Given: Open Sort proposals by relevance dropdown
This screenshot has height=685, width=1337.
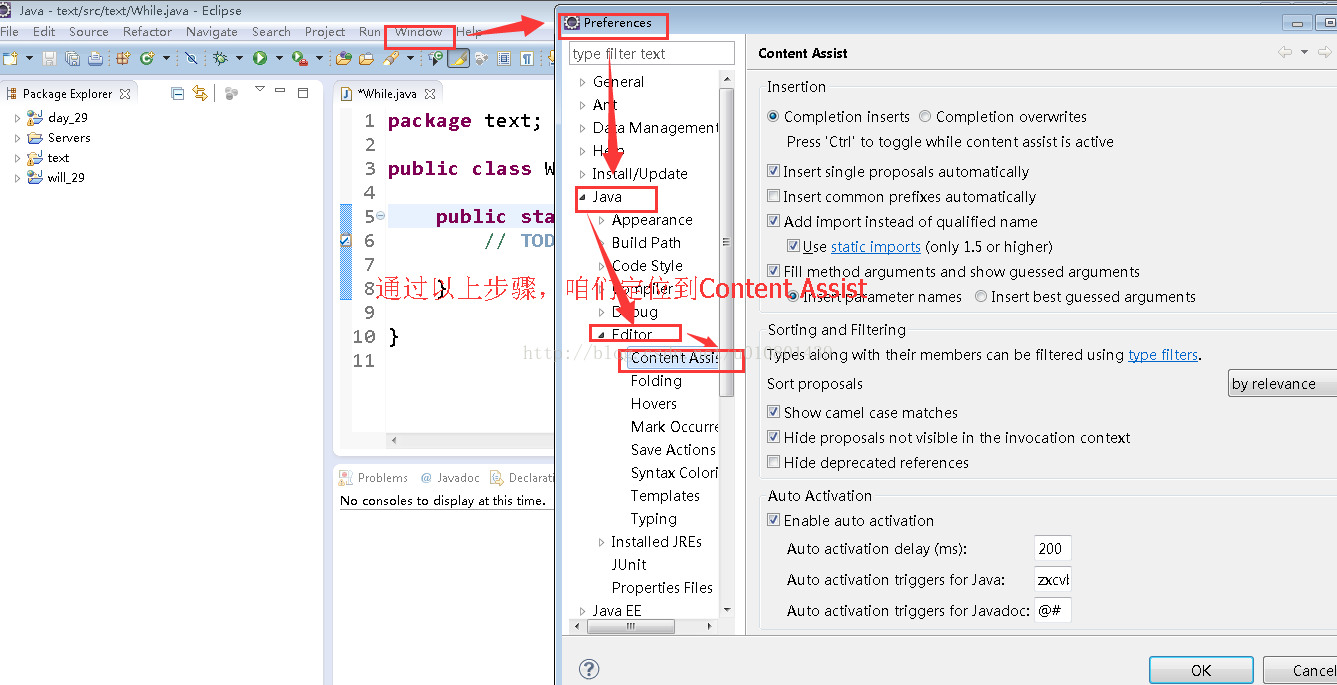Looking at the screenshot, I should pos(1282,384).
